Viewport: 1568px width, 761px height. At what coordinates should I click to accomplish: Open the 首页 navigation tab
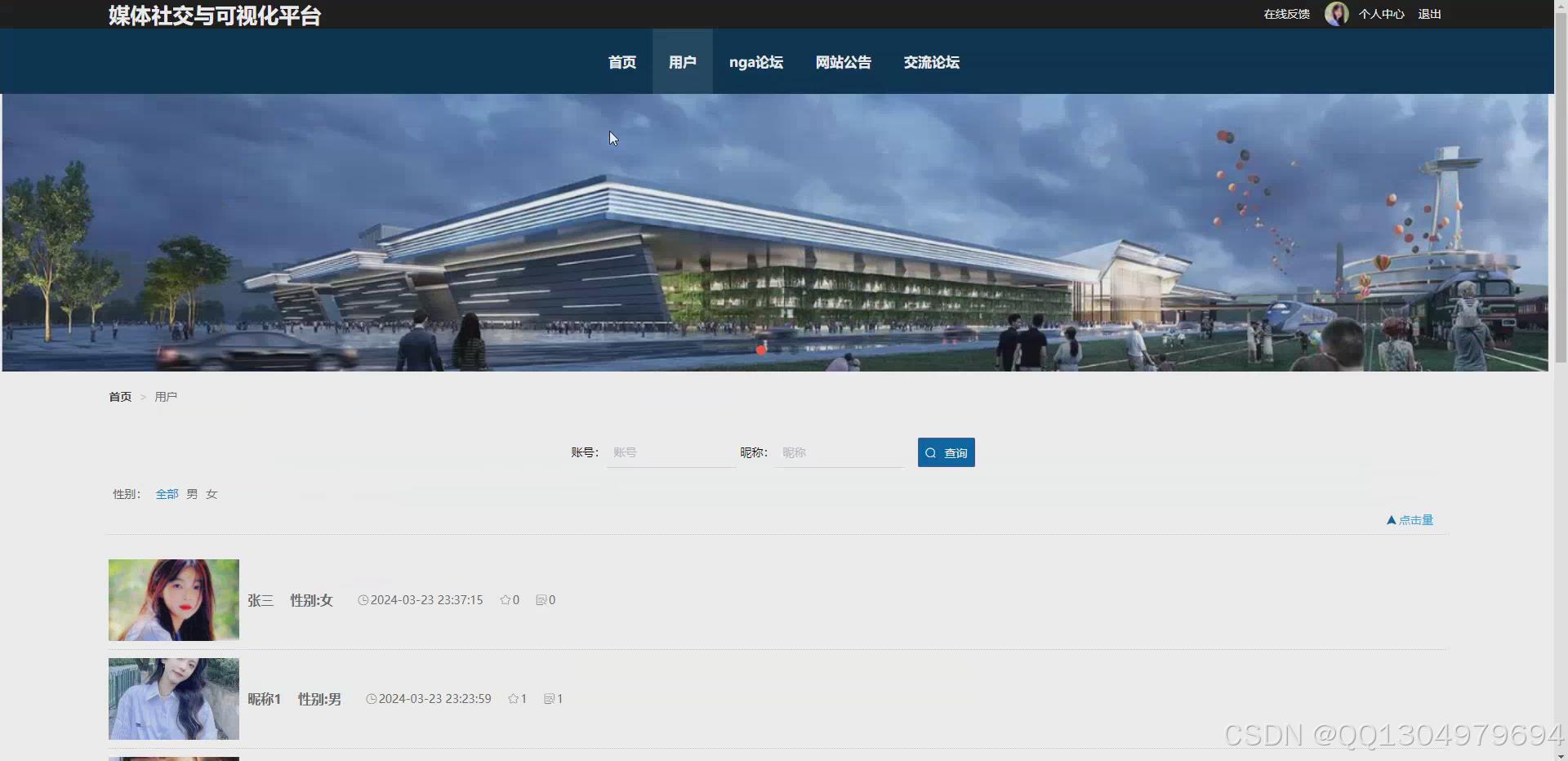click(621, 62)
